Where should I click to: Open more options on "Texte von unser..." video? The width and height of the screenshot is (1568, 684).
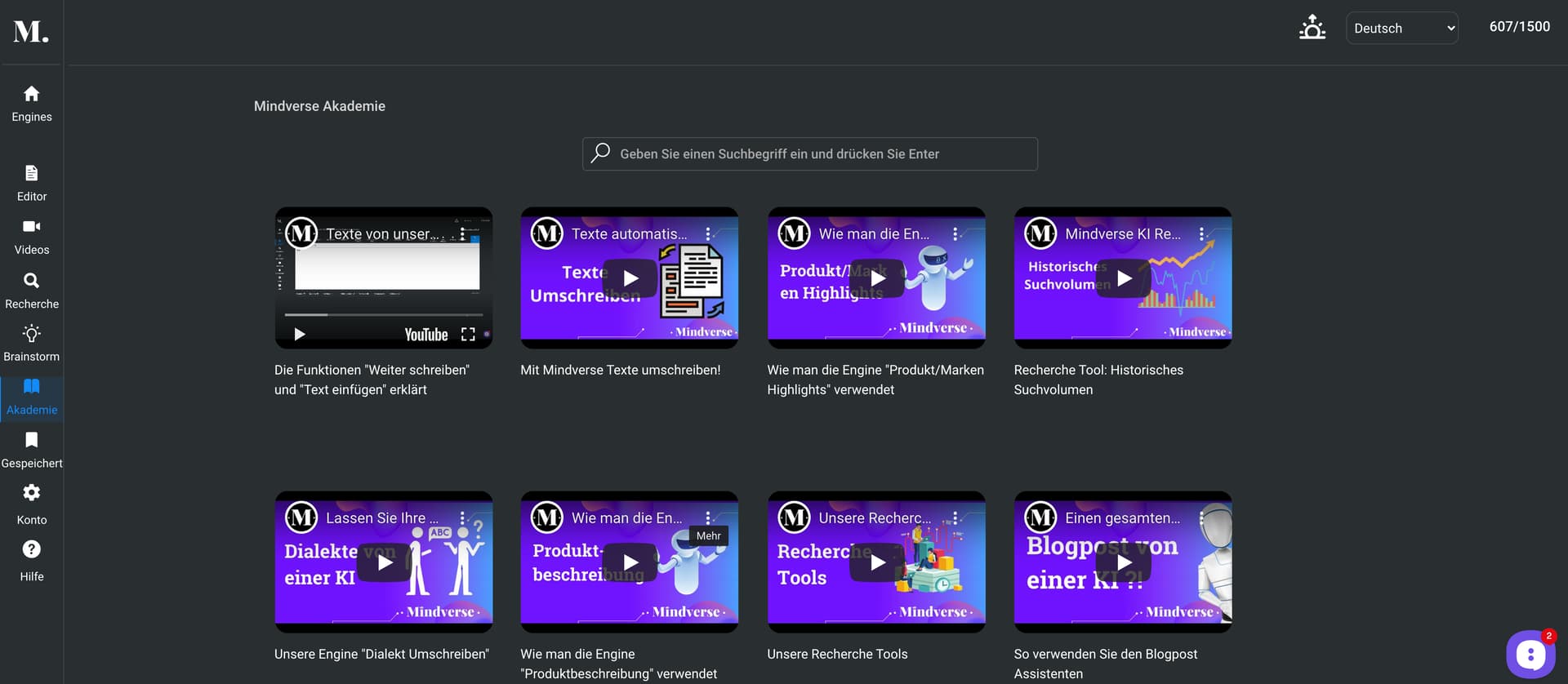[463, 233]
